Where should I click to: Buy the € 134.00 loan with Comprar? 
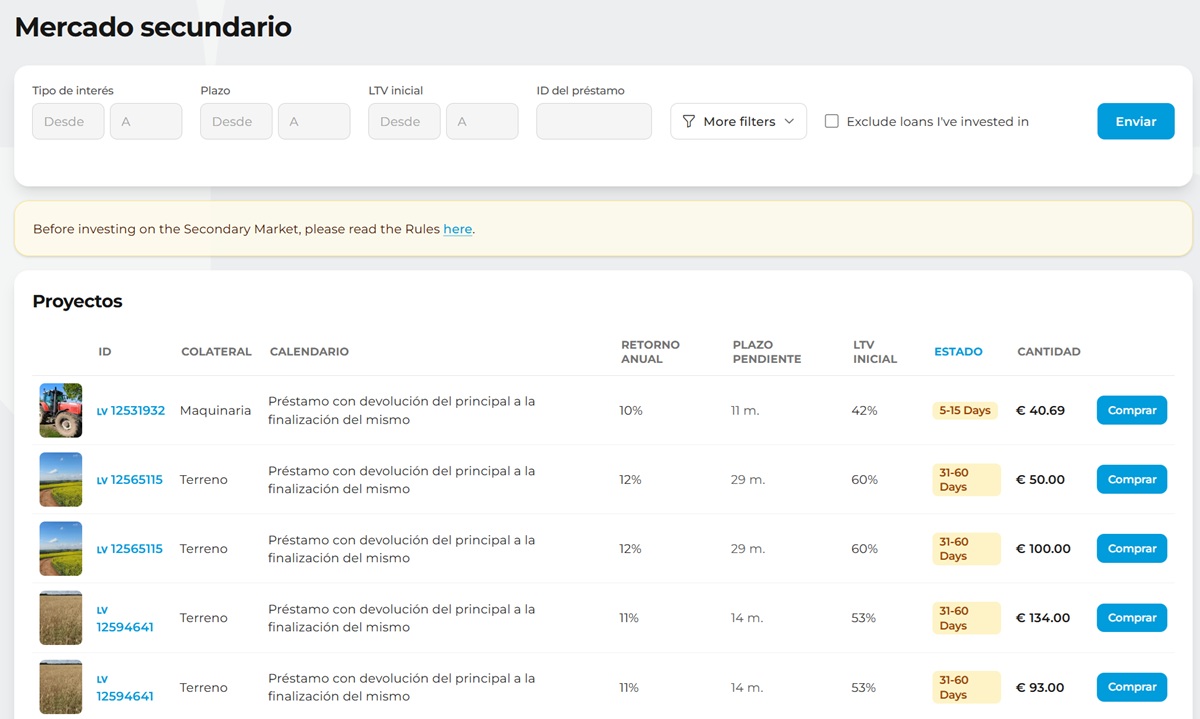click(x=1132, y=617)
